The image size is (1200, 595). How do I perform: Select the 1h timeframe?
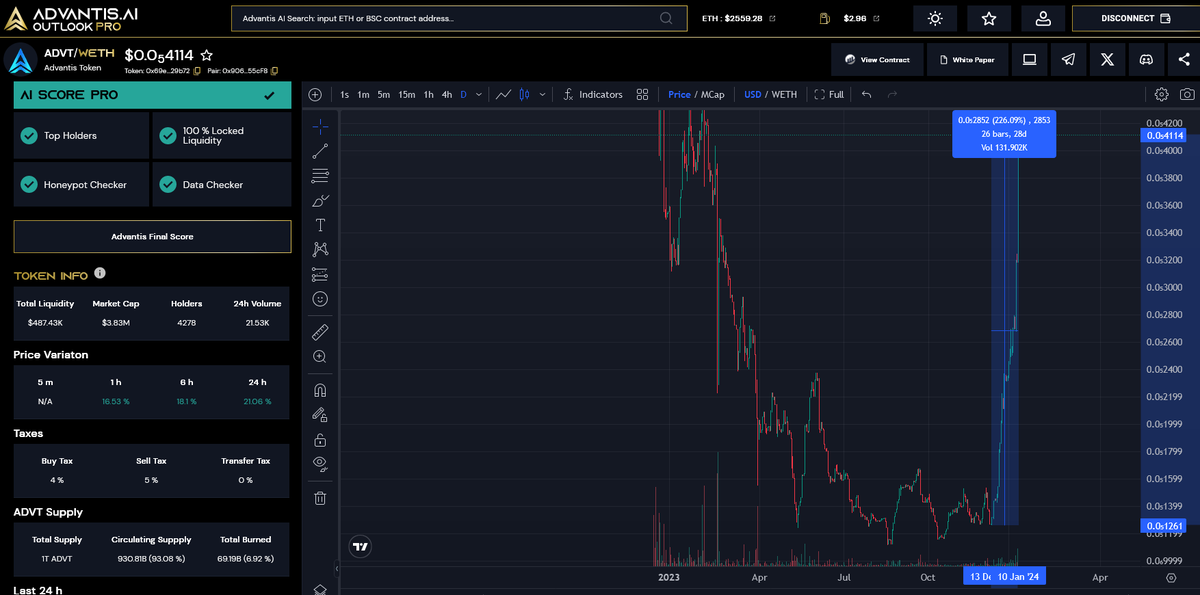pos(429,95)
